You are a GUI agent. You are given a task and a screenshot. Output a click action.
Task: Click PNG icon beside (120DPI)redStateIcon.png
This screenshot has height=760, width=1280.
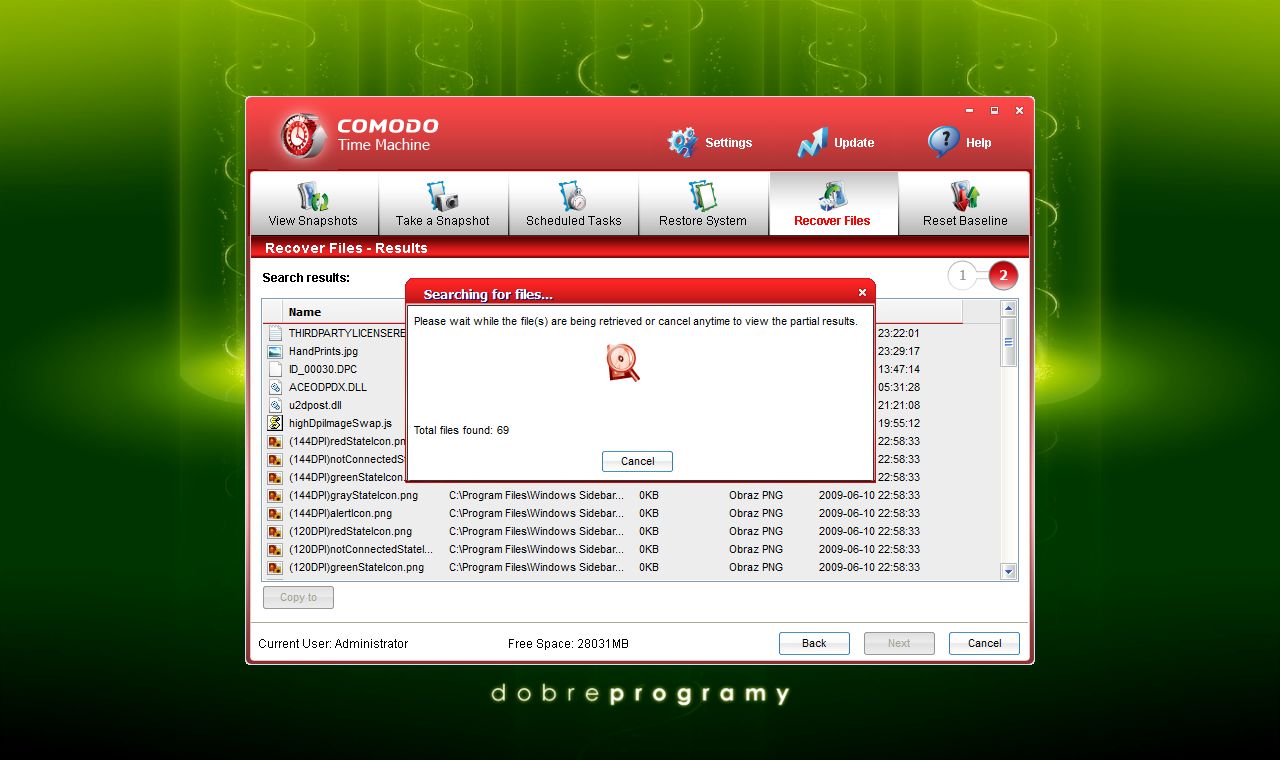point(274,531)
